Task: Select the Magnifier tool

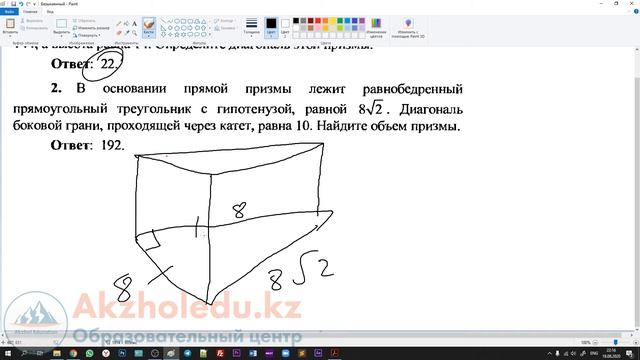Action: pyautogui.click(x=134, y=33)
